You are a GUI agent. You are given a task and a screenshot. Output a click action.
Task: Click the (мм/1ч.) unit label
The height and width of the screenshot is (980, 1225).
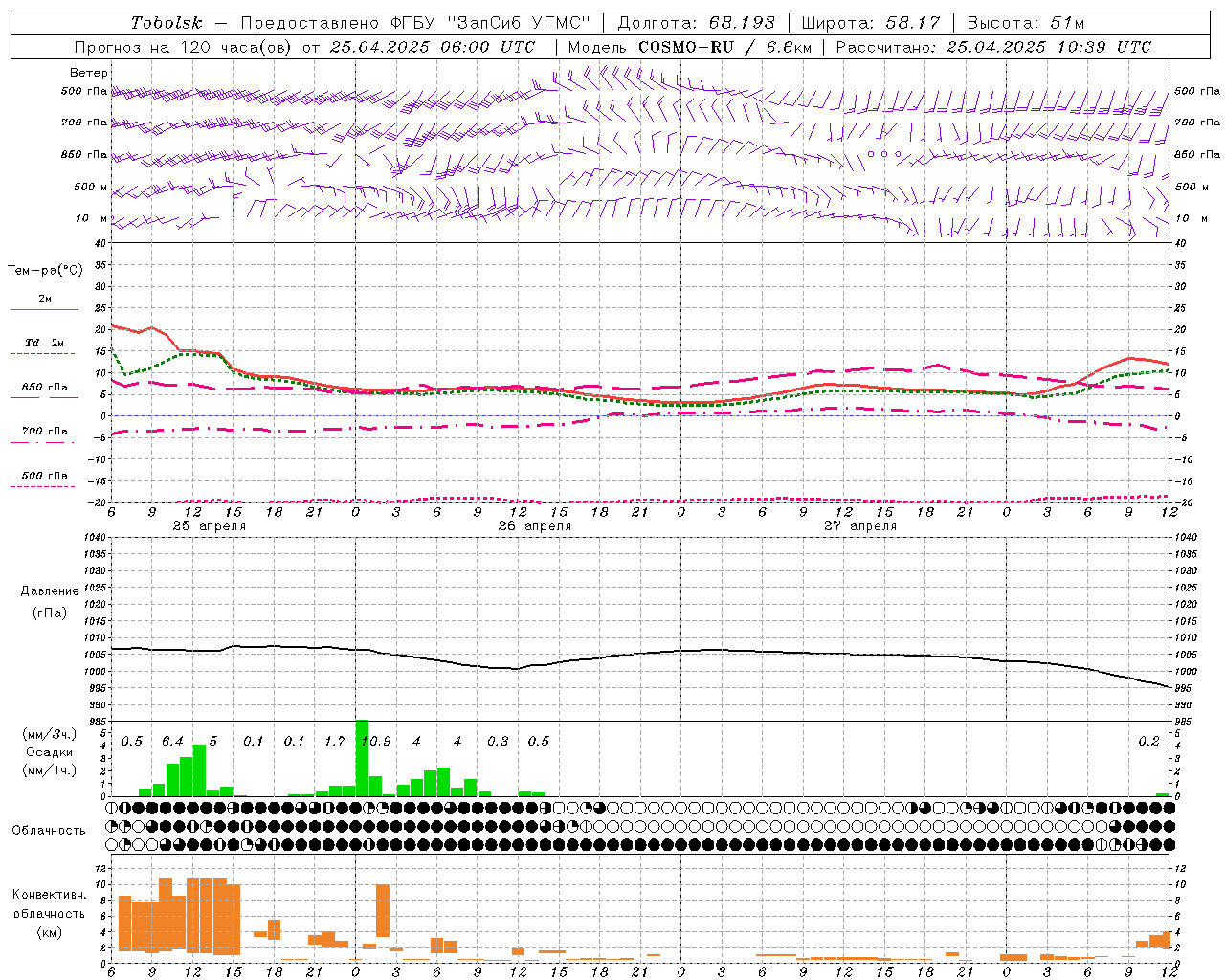tap(50, 770)
